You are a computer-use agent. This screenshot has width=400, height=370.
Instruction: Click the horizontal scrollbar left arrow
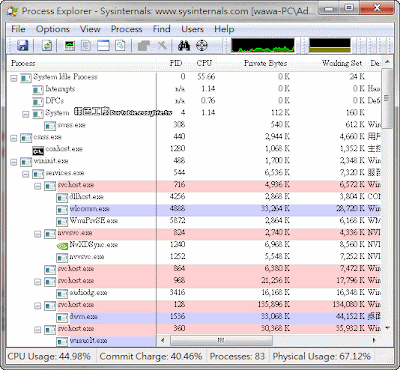(163, 341)
